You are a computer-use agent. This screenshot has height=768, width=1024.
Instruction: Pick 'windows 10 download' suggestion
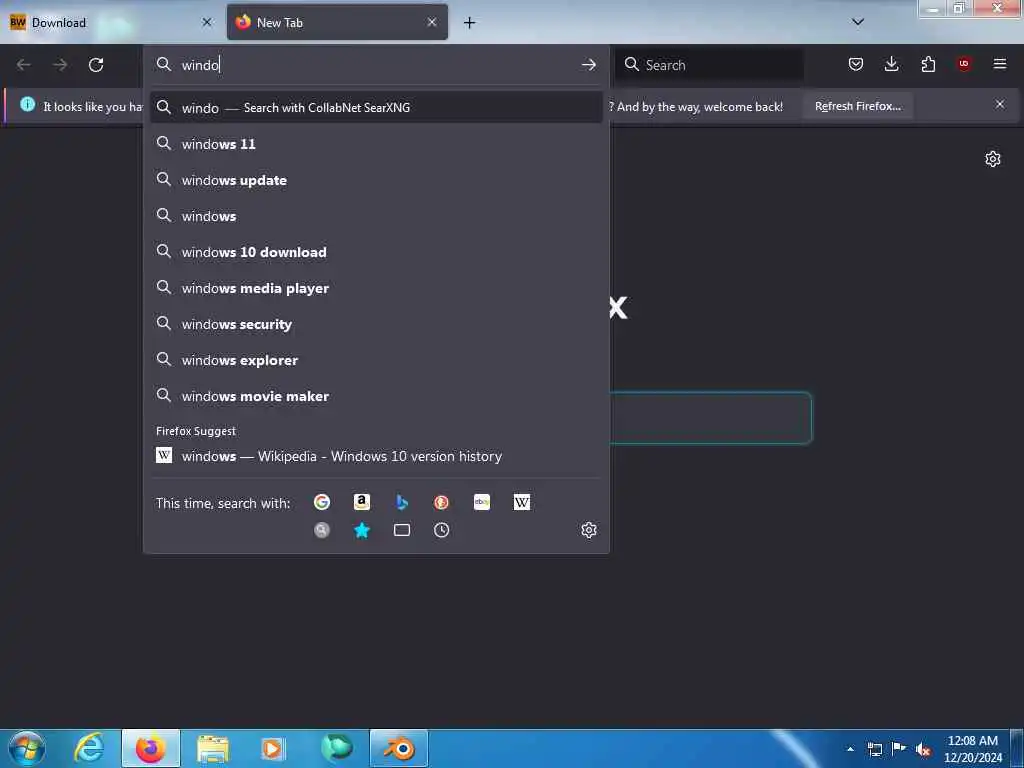pyautogui.click(x=376, y=252)
